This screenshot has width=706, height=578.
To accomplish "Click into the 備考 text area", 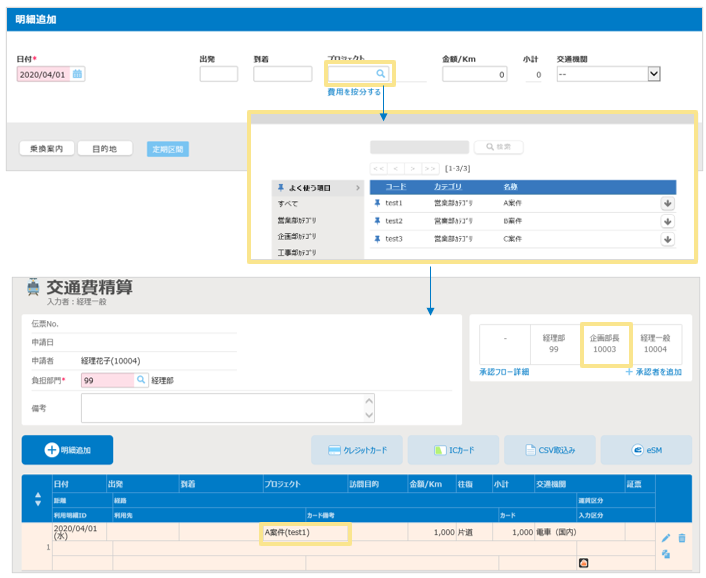I will 228,407.
